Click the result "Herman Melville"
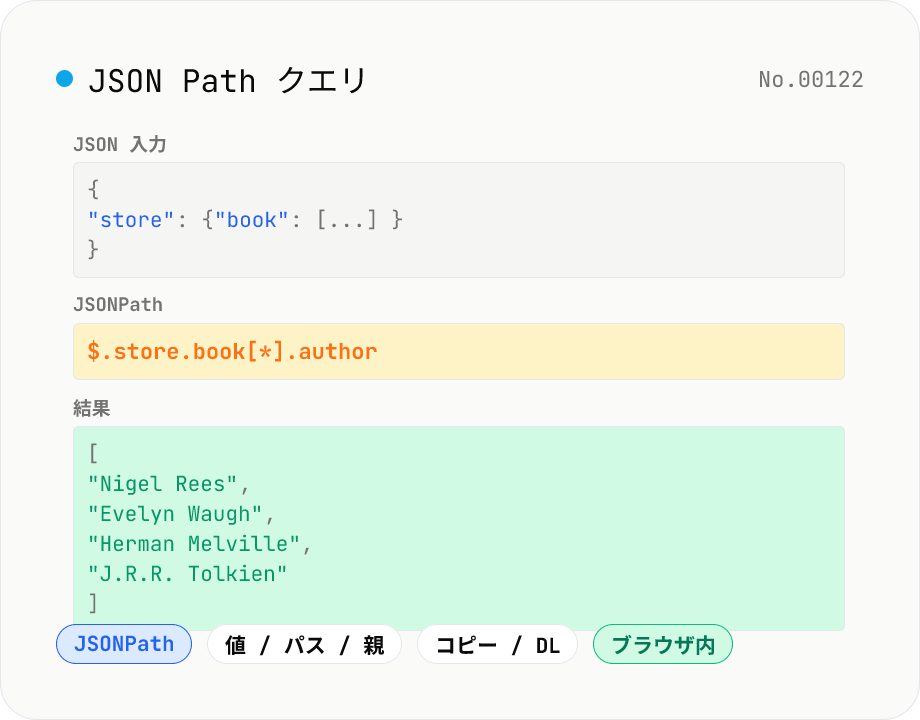The width and height of the screenshot is (920, 720). 194,544
